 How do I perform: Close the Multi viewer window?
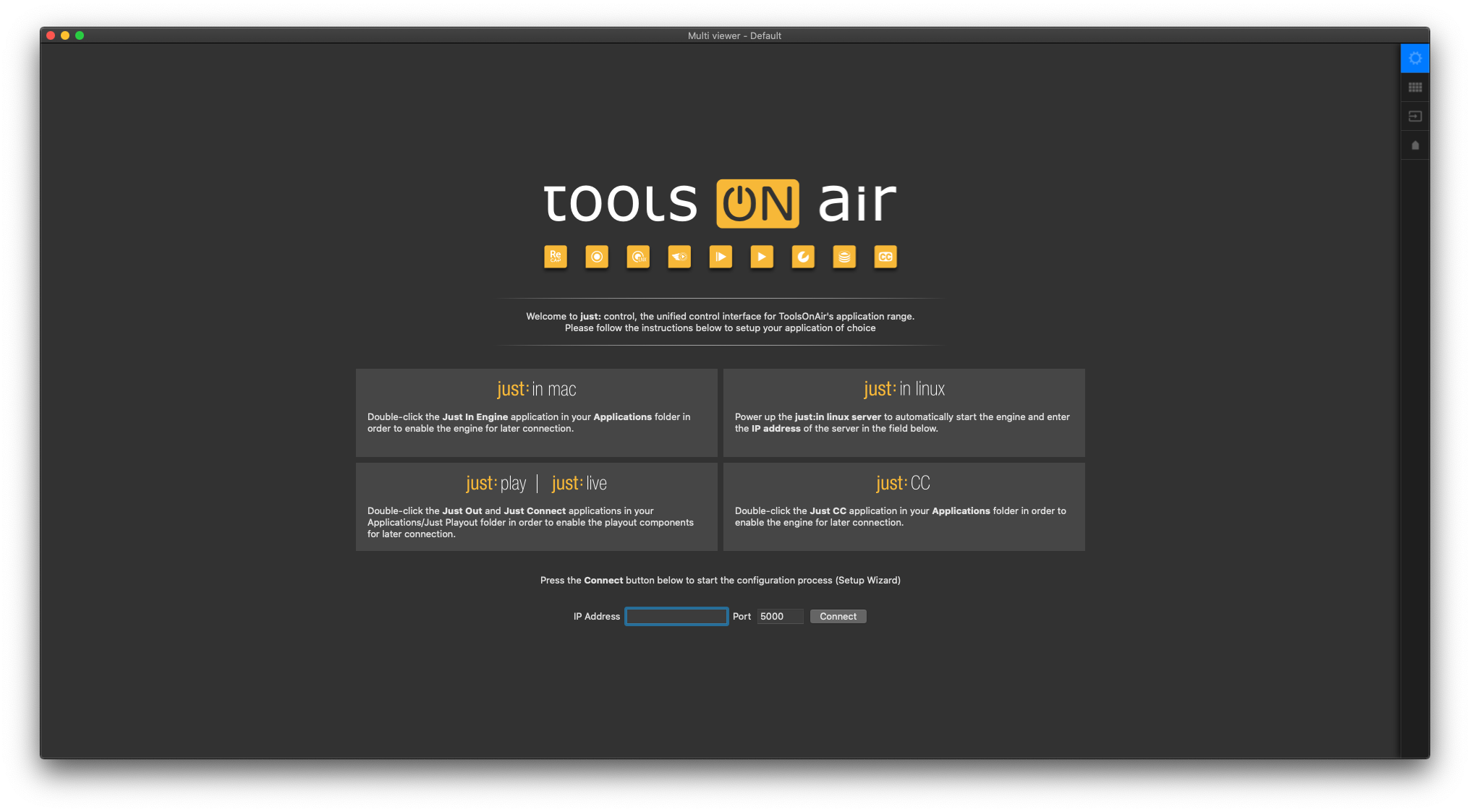[51, 35]
